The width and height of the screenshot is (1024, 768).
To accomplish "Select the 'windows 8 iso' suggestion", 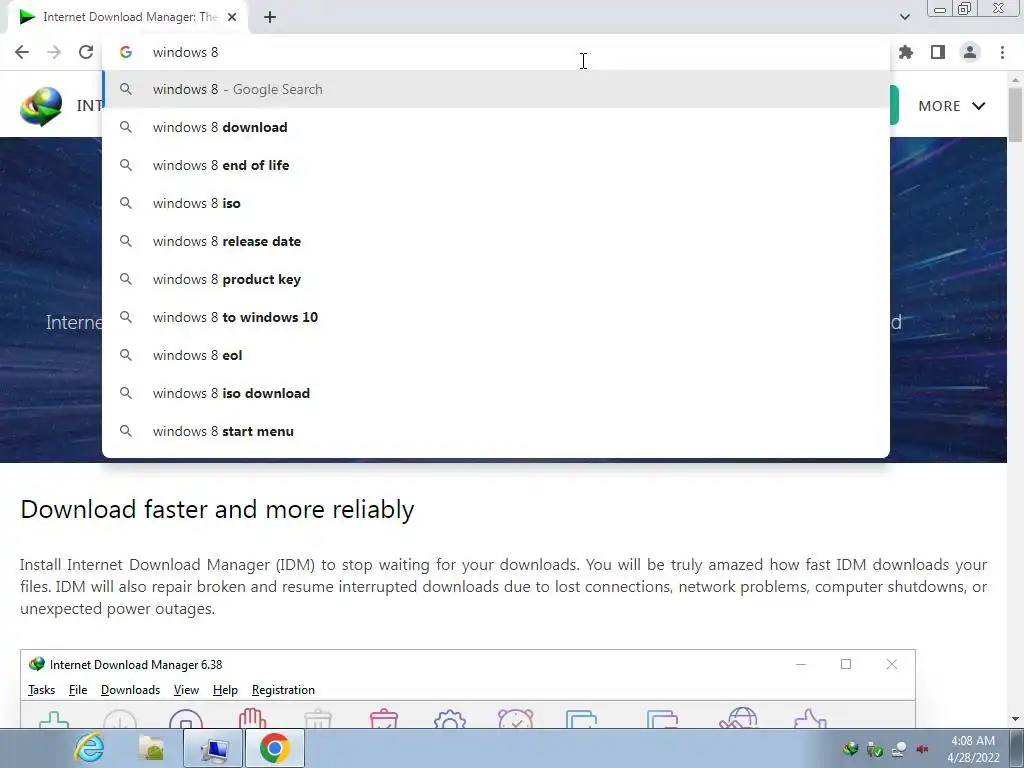I will click(496, 203).
